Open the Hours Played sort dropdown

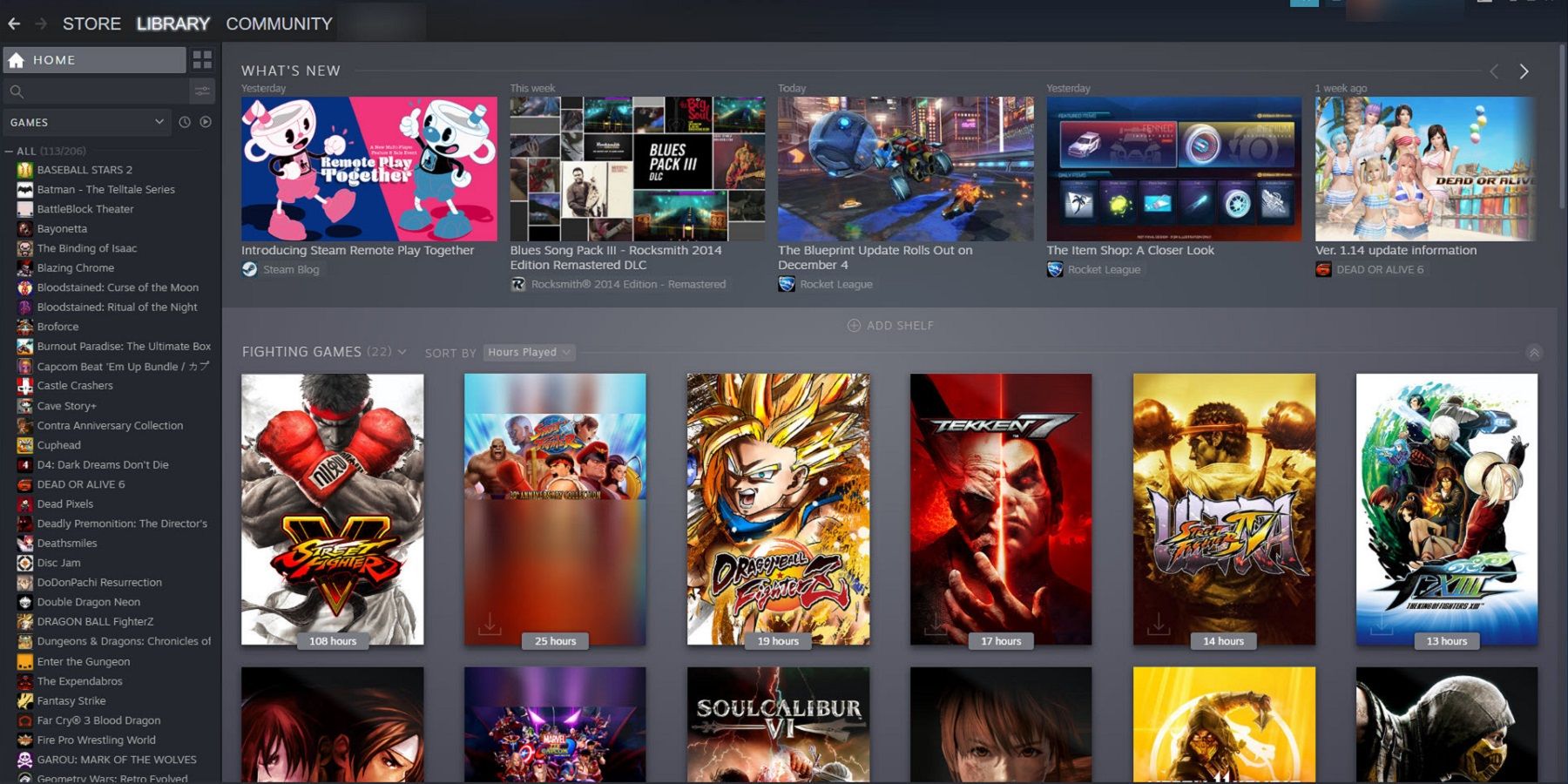click(528, 352)
